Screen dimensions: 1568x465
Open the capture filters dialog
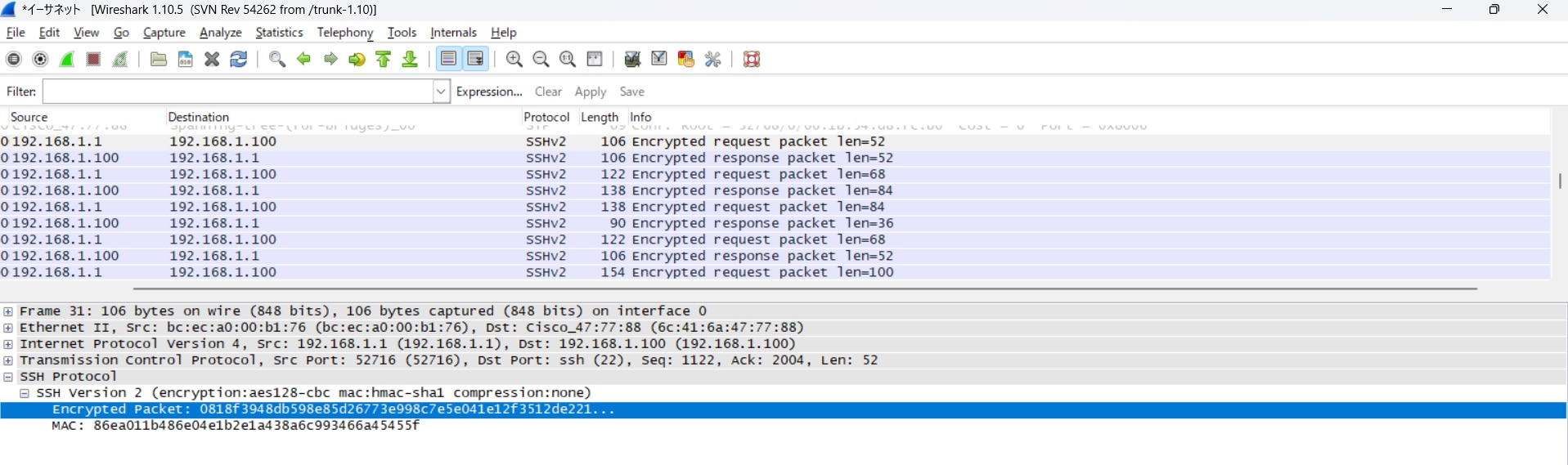pos(632,59)
